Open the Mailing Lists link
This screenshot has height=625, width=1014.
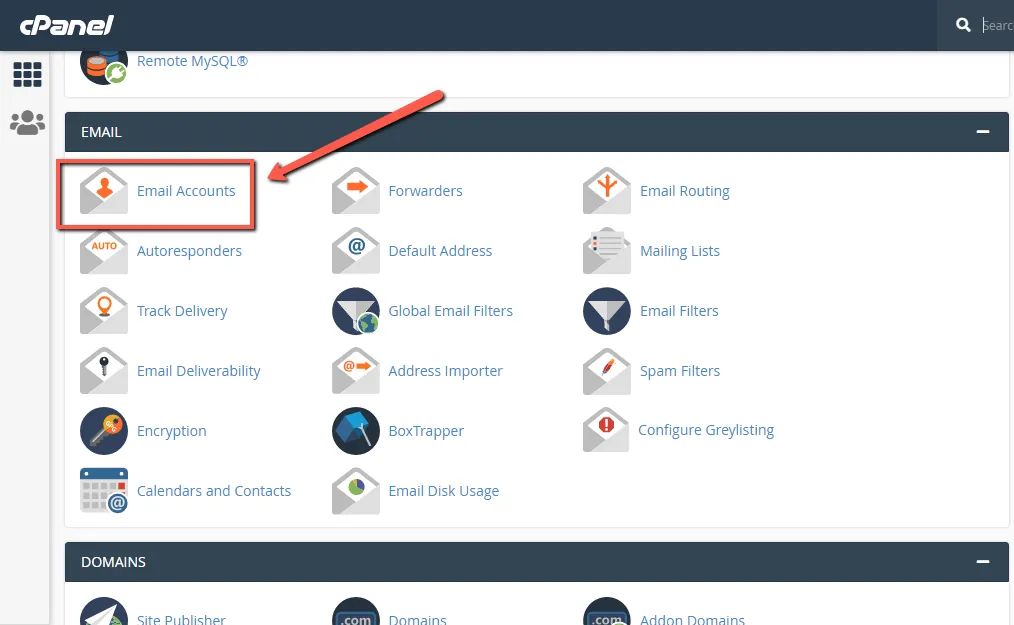coord(680,251)
